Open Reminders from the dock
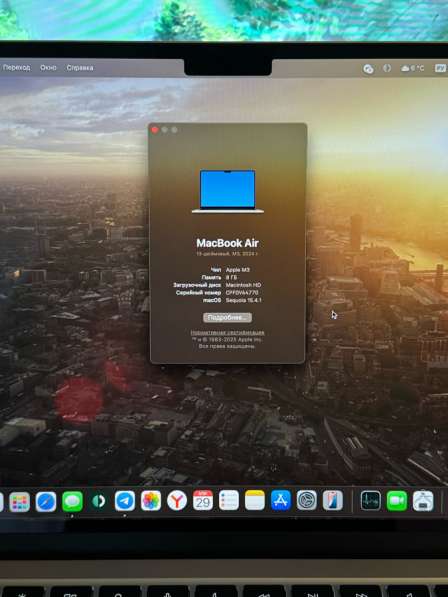This screenshot has height=597, width=448. (x=229, y=500)
